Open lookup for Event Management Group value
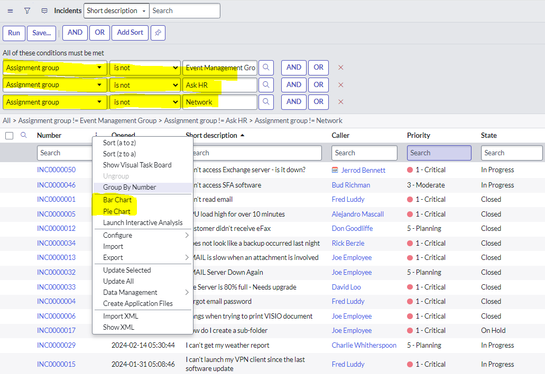The image size is (545, 374). pos(266,67)
